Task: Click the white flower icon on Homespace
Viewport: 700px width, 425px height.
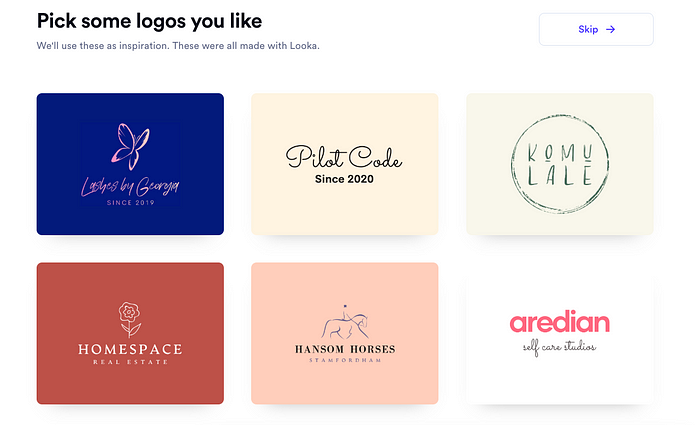Action: pyautogui.click(x=130, y=319)
